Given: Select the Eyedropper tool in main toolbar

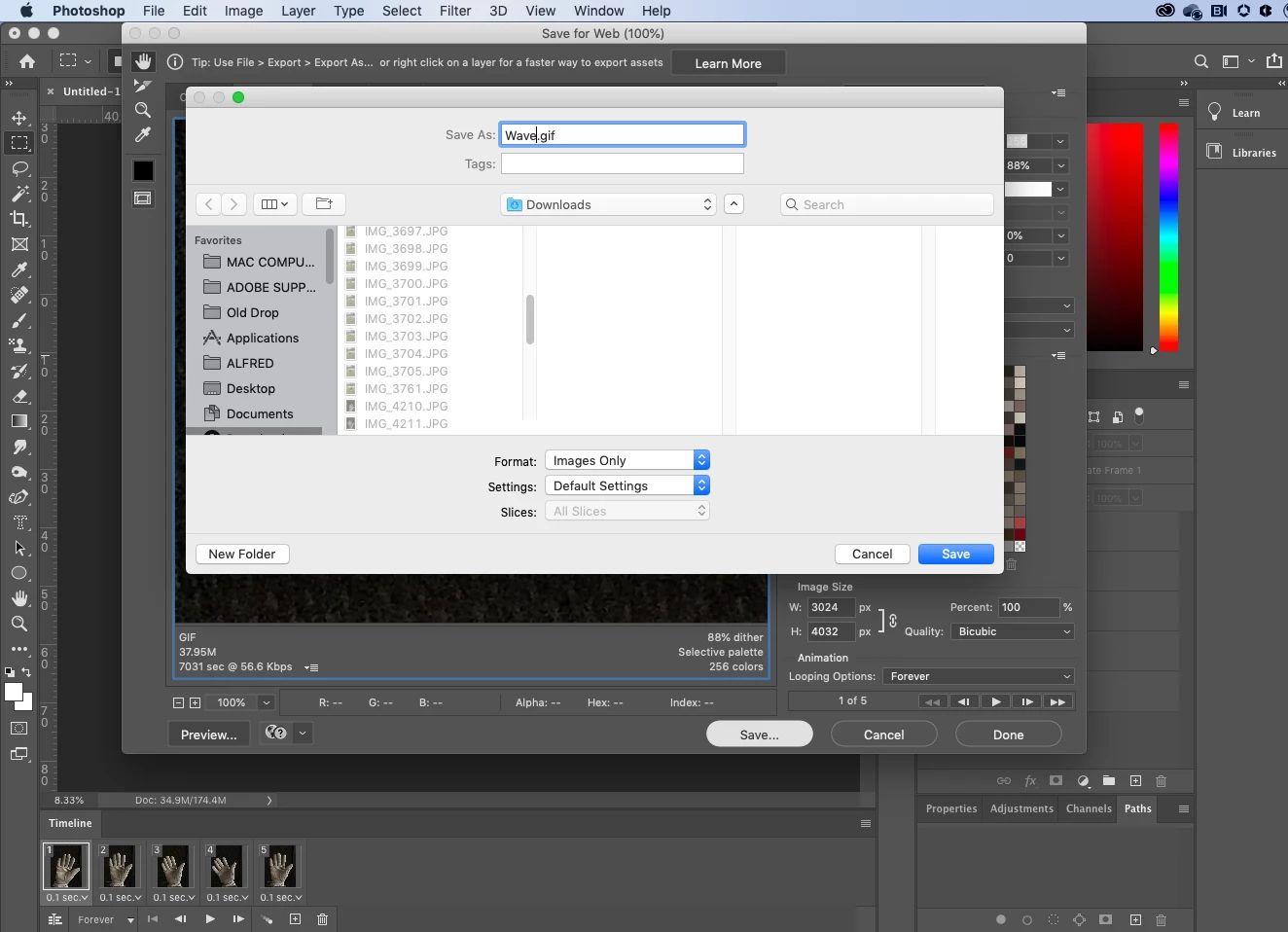Looking at the screenshot, I should [x=19, y=269].
